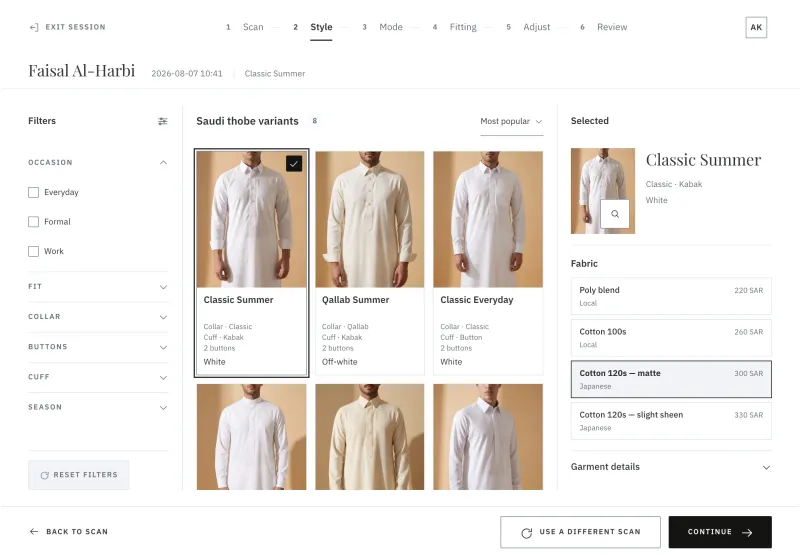Open the magnifier zoom on selected garment
This screenshot has width=800, height=559.
(615, 214)
